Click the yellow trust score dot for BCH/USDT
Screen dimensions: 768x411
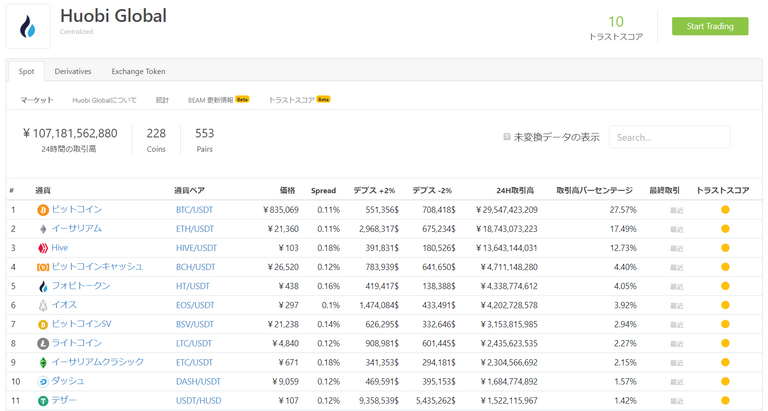(725, 267)
